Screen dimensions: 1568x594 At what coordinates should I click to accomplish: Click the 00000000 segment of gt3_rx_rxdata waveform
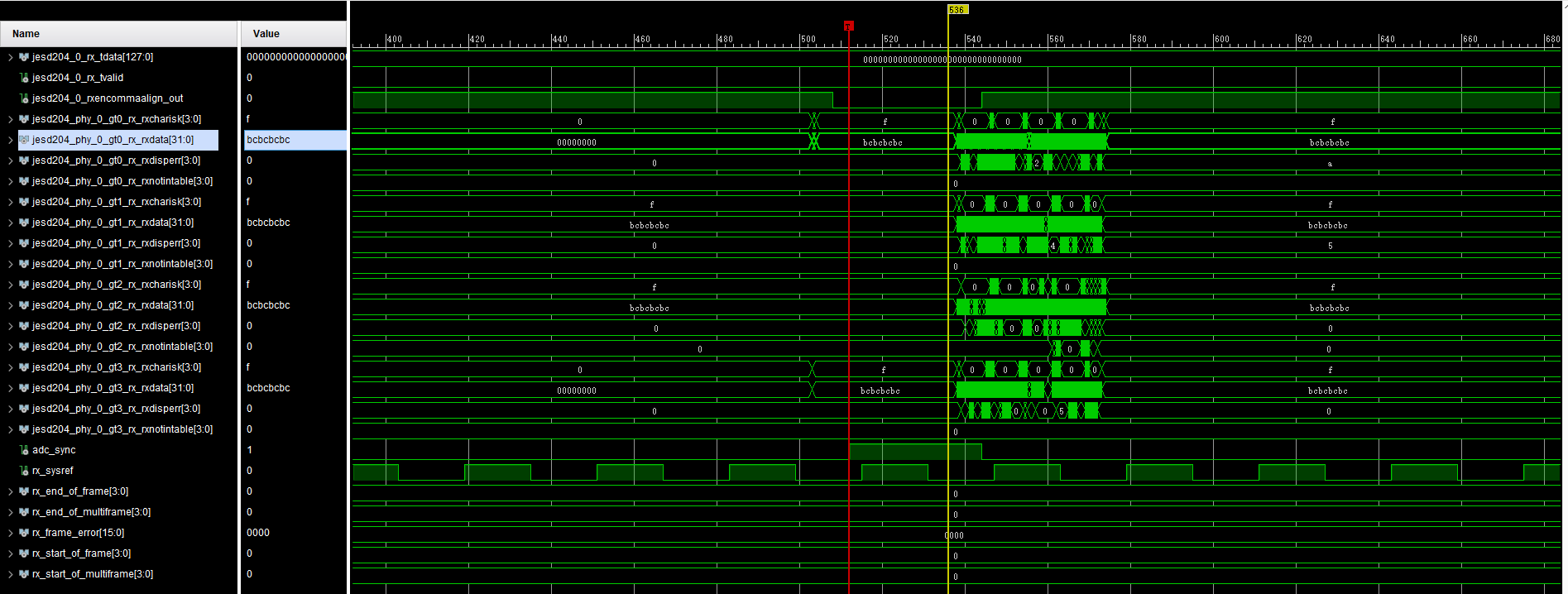pyautogui.click(x=577, y=390)
